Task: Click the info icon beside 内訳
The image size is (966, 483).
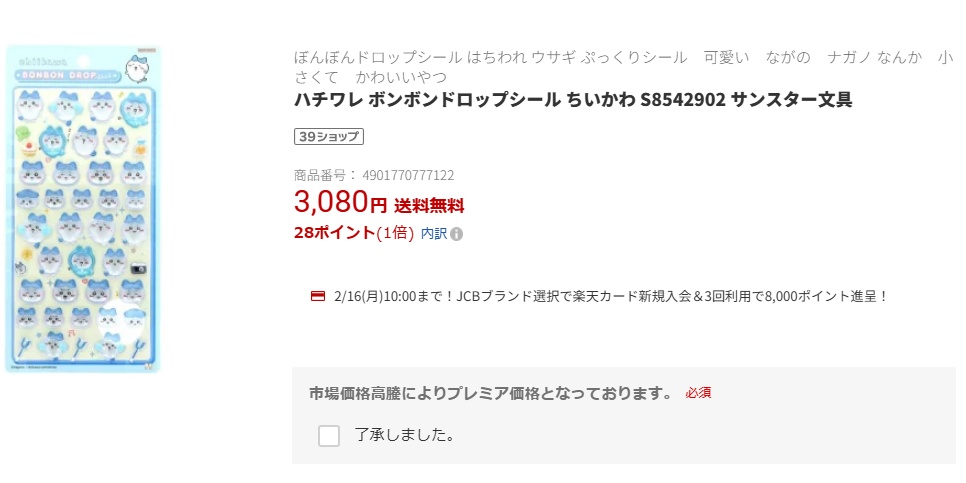Action: [457, 234]
